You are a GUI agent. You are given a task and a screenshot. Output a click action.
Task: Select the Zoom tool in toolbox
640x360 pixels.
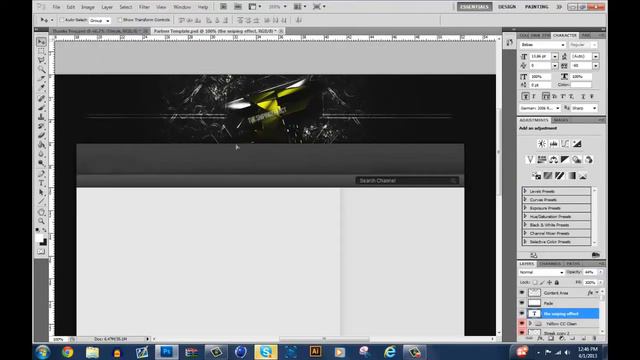pos(41,221)
